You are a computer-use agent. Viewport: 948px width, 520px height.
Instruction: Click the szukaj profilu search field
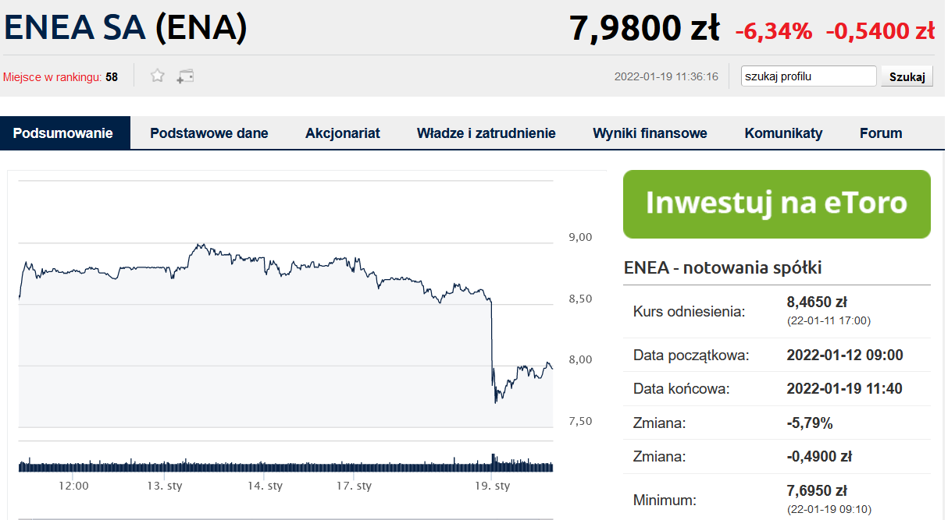point(808,77)
